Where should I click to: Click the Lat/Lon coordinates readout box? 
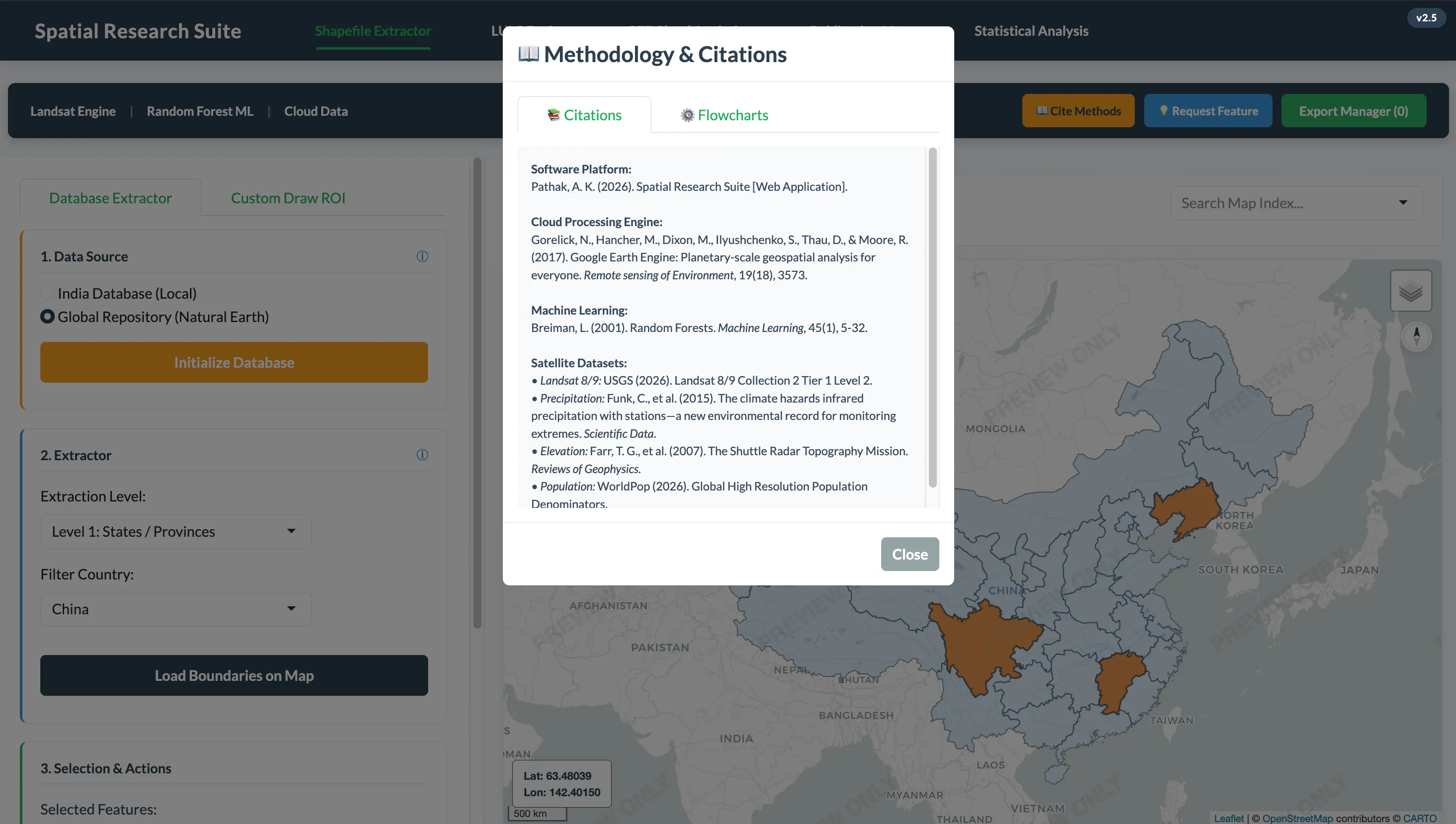[x=561, y=783]
